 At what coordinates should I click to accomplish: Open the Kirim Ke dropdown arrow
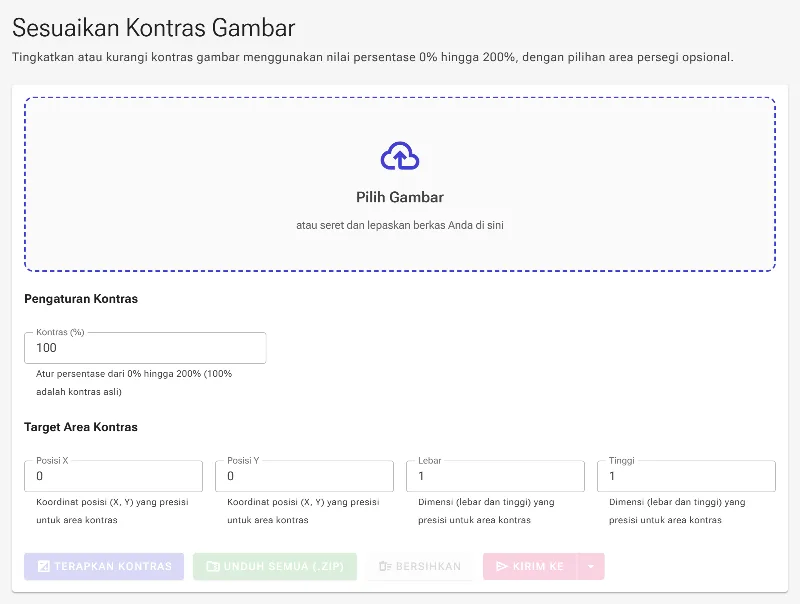591,566
